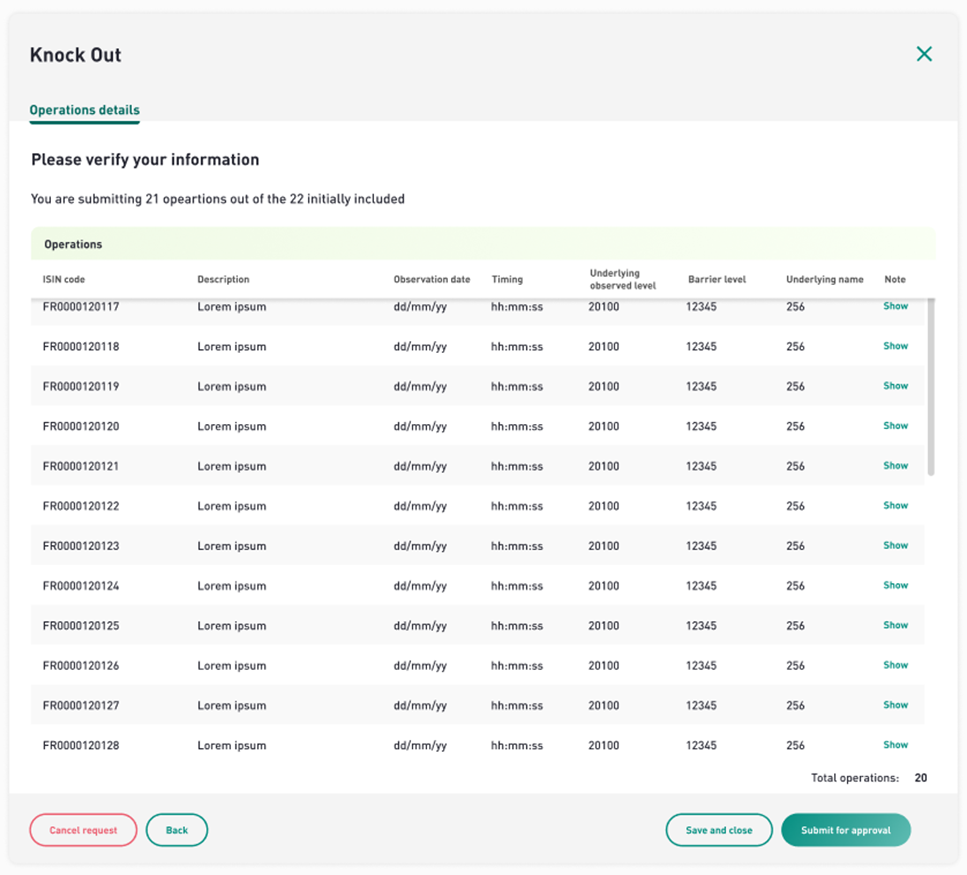Select the Observation date column header
The width and height of the screenshot is (967, 875).
coord(432,279)
